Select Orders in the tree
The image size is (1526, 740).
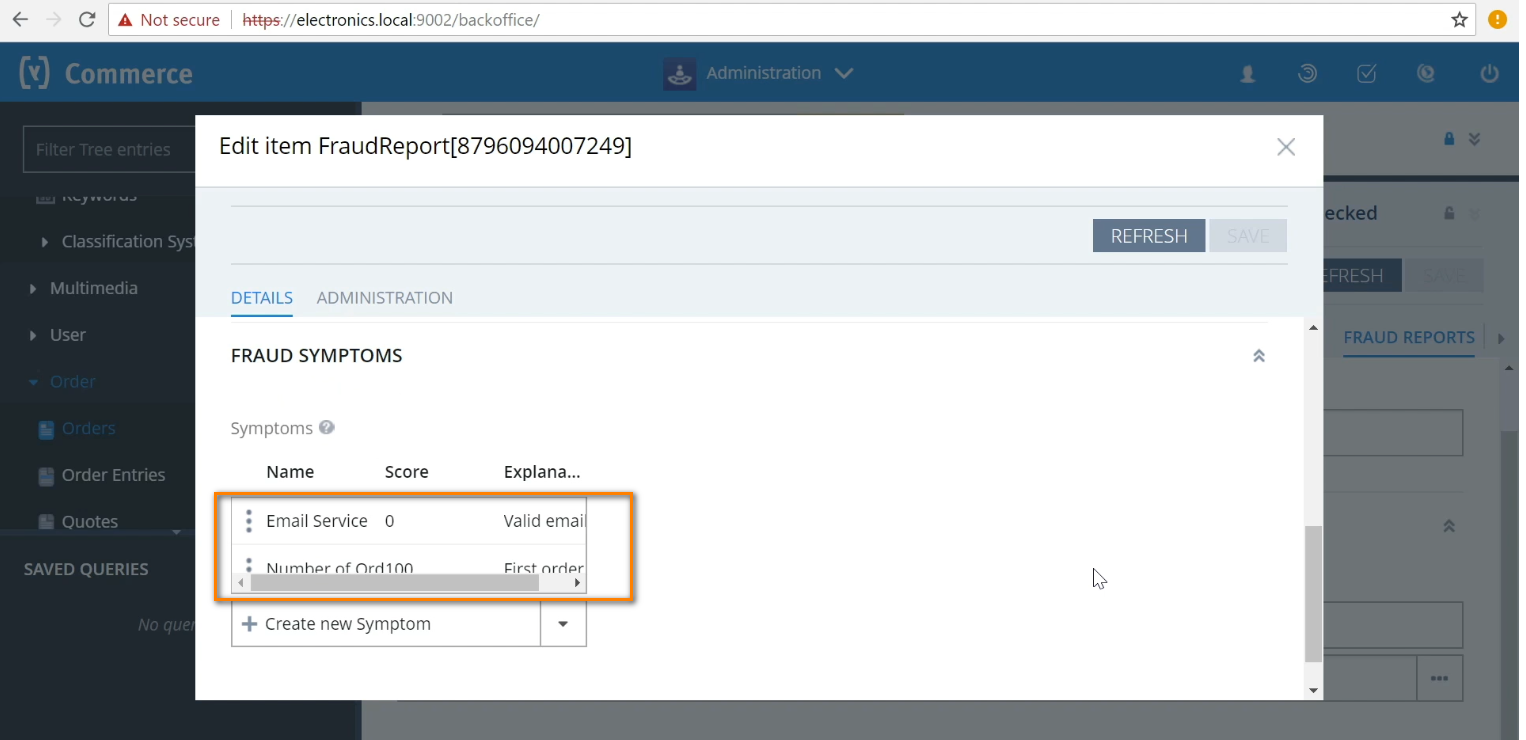(x=89, y=428)
